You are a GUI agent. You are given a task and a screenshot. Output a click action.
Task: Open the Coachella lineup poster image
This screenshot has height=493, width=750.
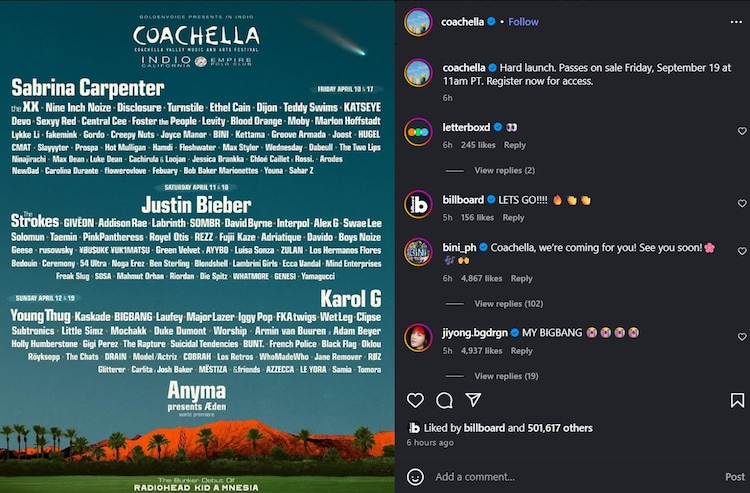[x=197, y=246]
